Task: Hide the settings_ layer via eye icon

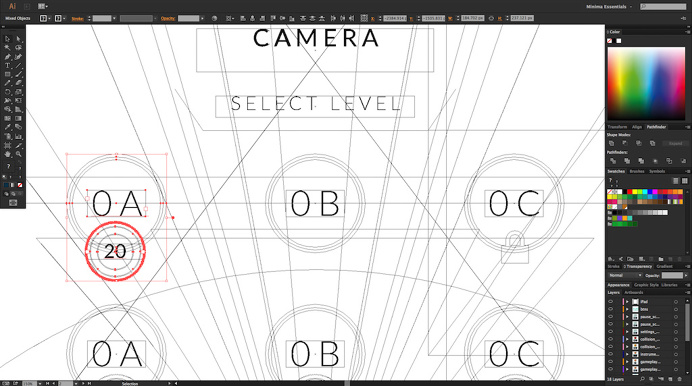Action: [611, 332]
